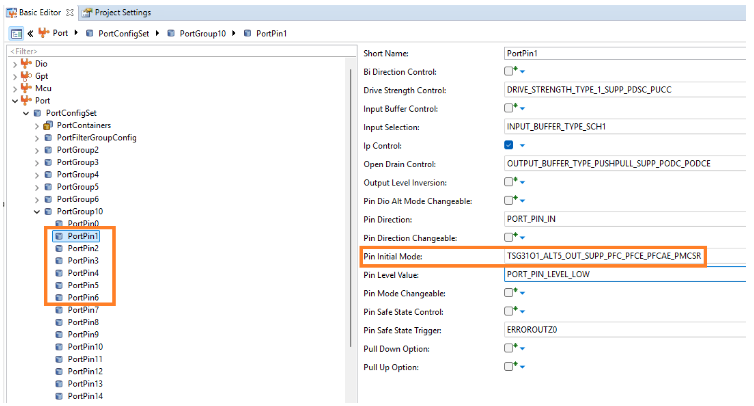The width and height of the screenshot is (754, 406).
Task: Click the PortContainers folder icon
Action: (x=48, y=125)
